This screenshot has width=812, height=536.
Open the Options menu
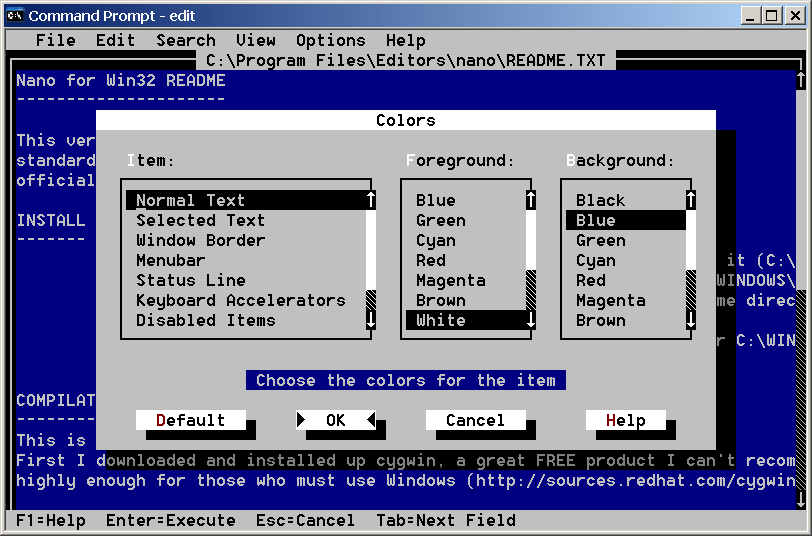click(x=330, y=41)
